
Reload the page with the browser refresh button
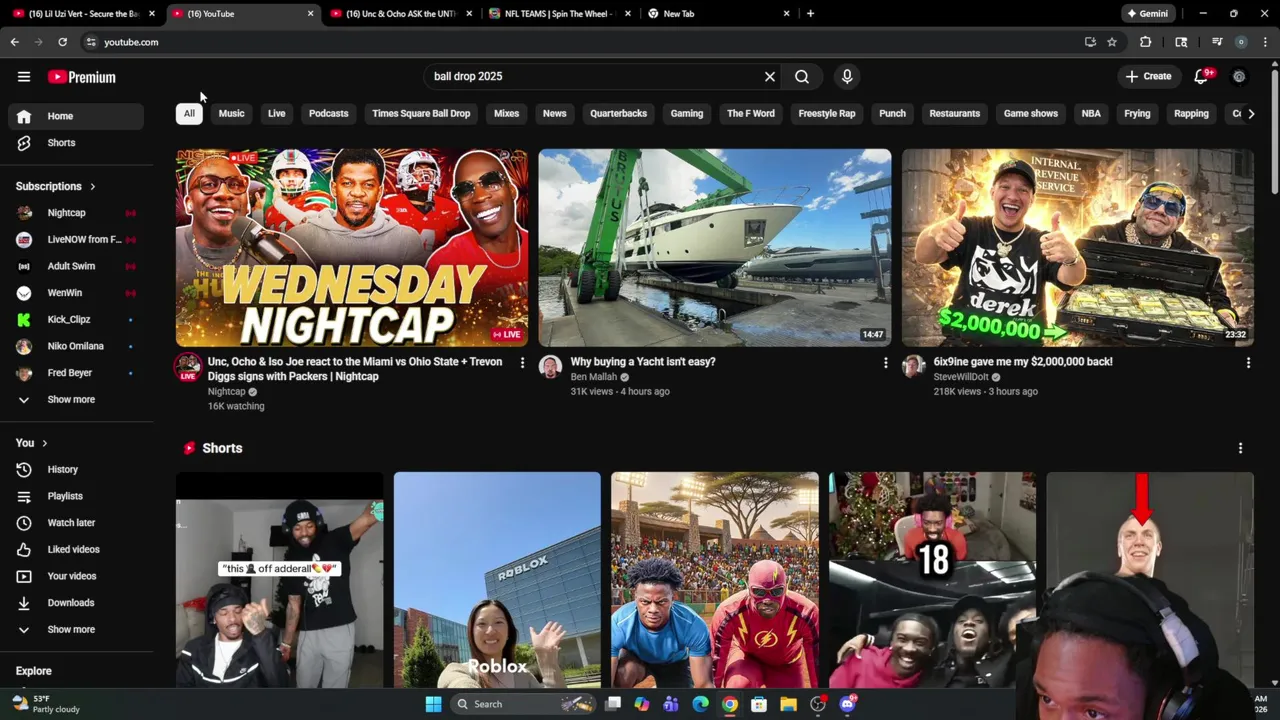[x=62, y=42]
